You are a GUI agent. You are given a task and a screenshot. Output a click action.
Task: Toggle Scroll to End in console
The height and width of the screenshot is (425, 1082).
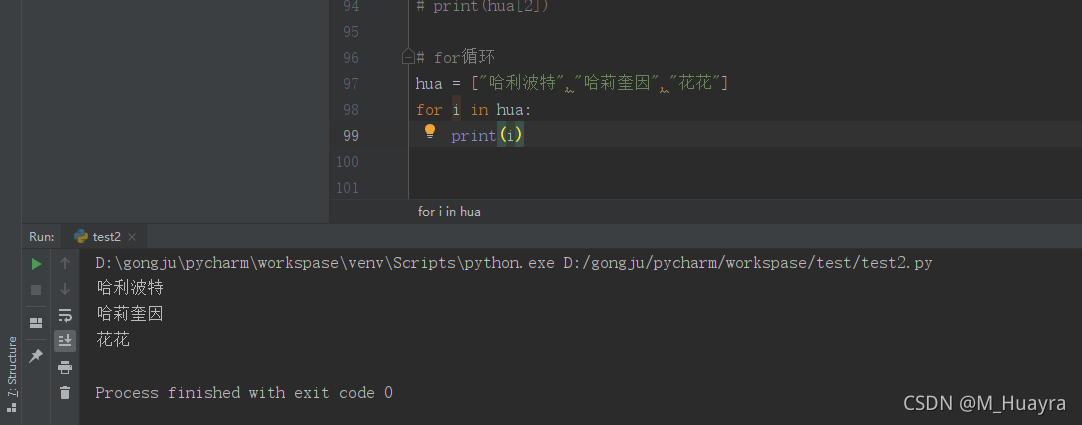coord(65,341)
